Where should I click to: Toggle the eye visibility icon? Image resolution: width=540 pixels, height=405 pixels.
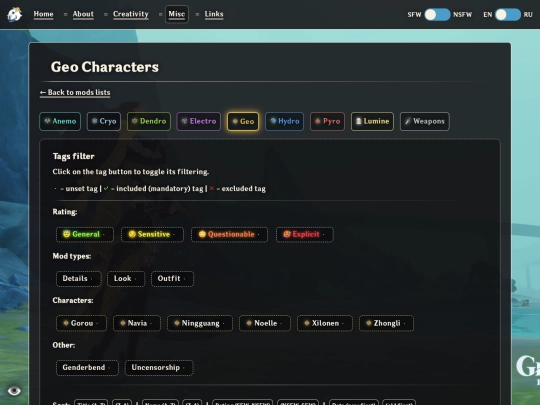14,391
